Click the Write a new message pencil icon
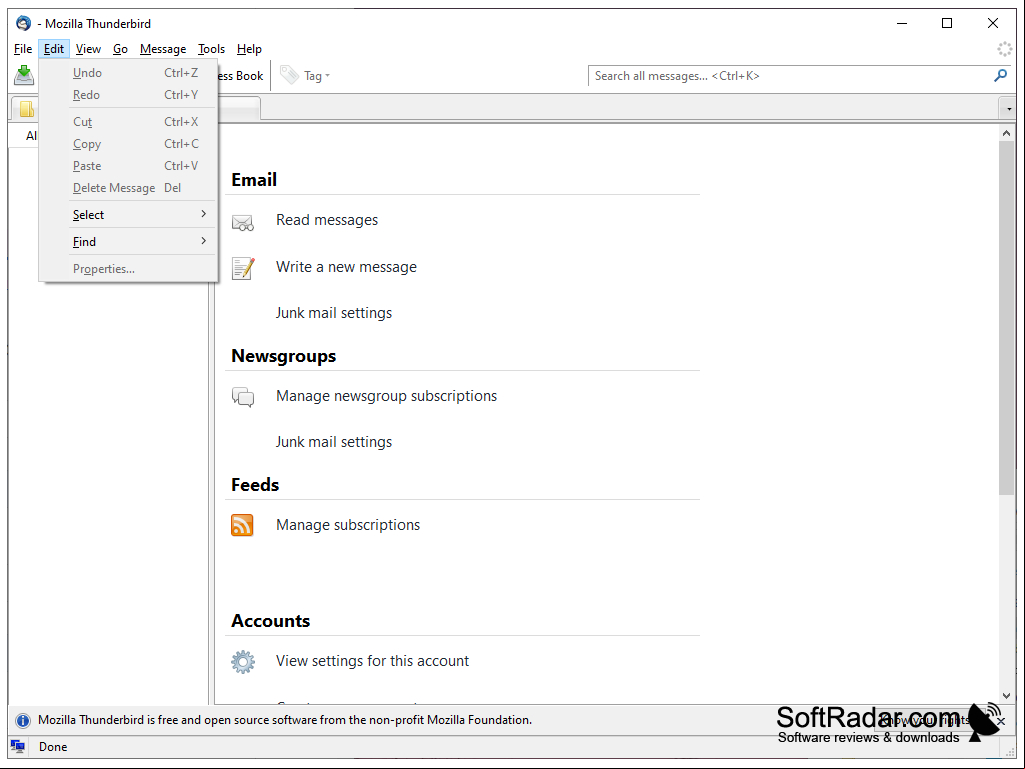Viewport: 1025px width, 769px height. coord(243,268)
